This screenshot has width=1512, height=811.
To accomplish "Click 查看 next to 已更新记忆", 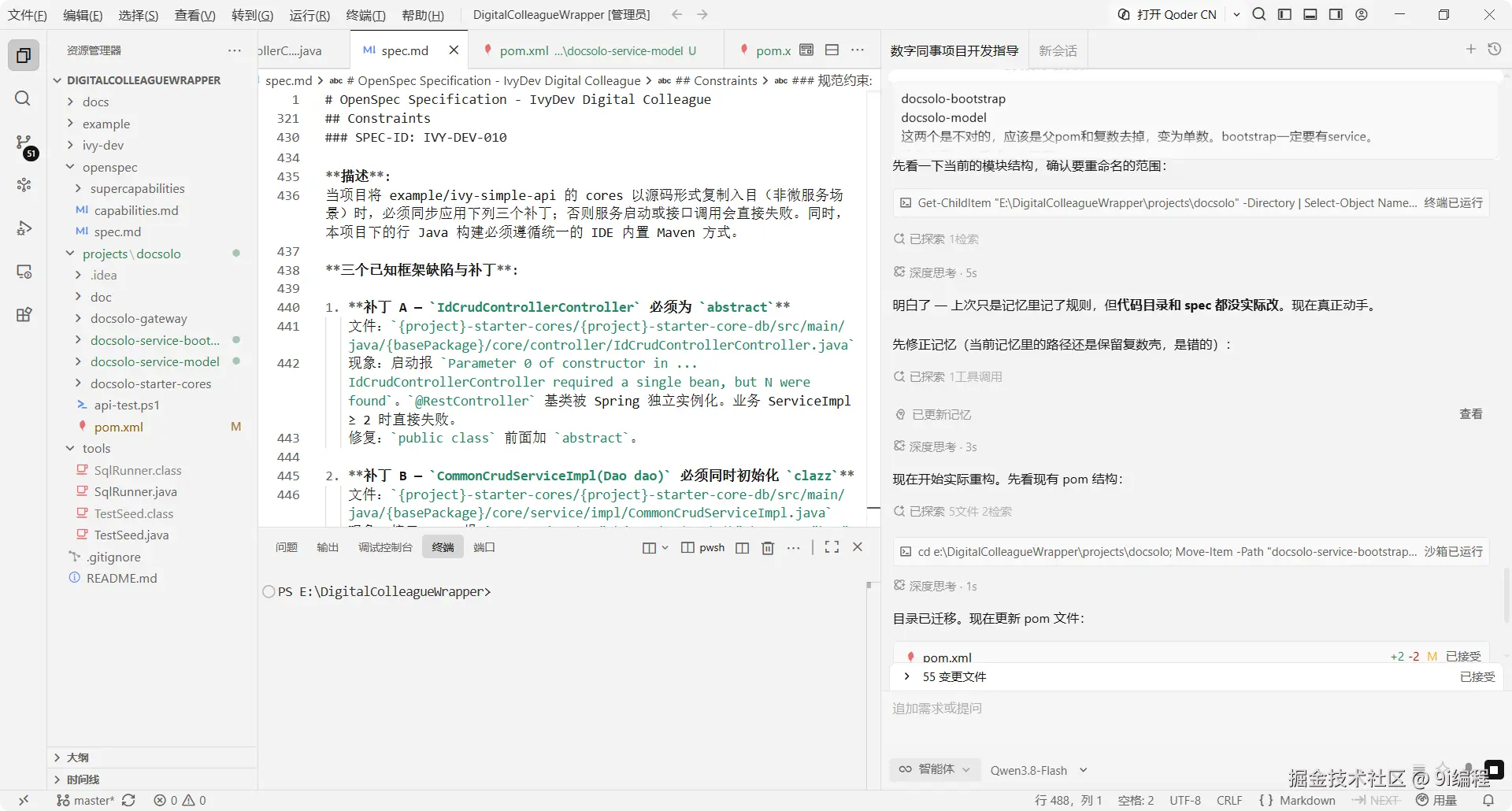I will [1471, 414].
